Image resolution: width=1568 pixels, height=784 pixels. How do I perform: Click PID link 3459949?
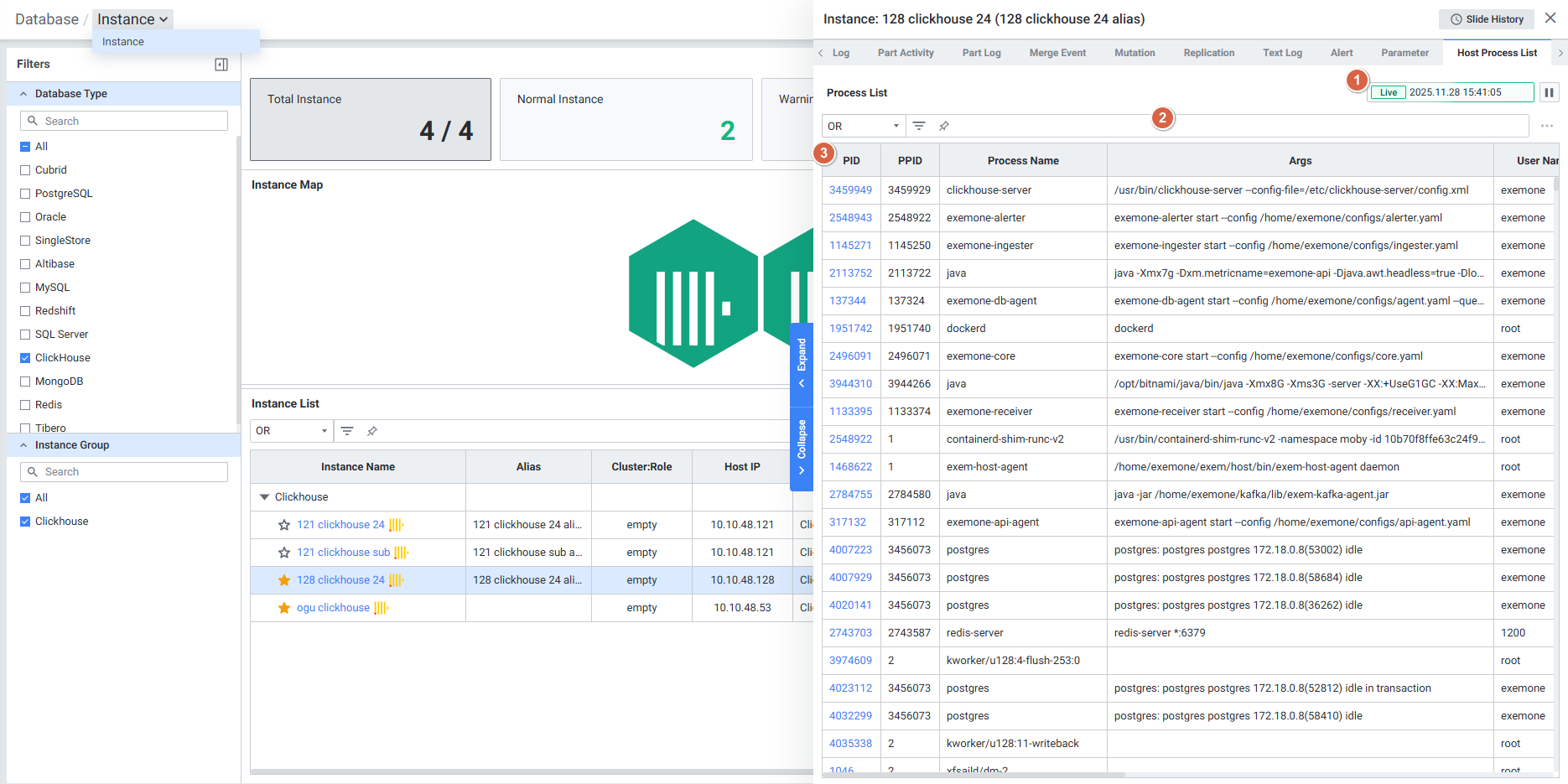click(850, 190)
